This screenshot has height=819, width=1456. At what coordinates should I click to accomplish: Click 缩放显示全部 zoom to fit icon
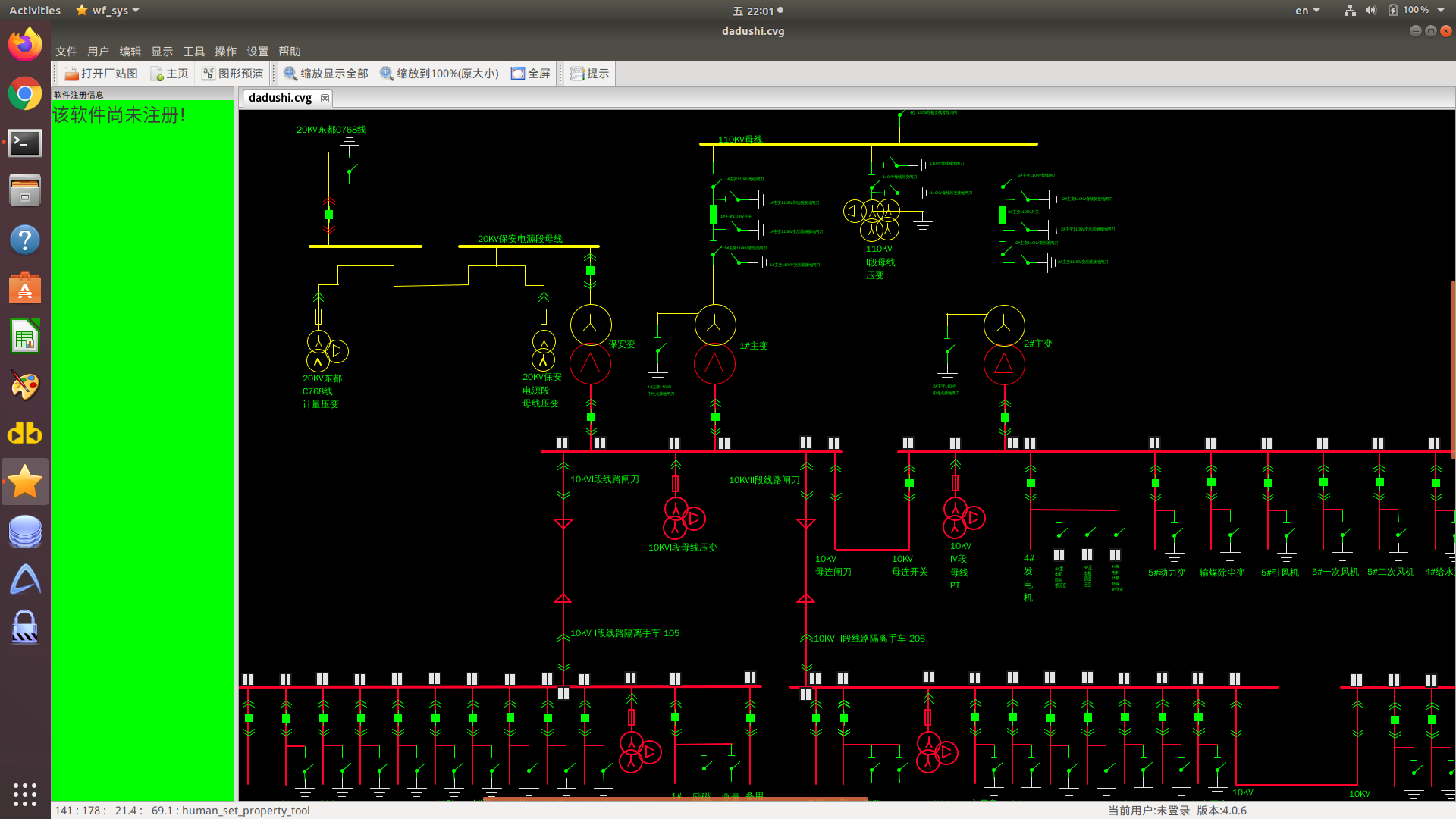pos(290,74)
